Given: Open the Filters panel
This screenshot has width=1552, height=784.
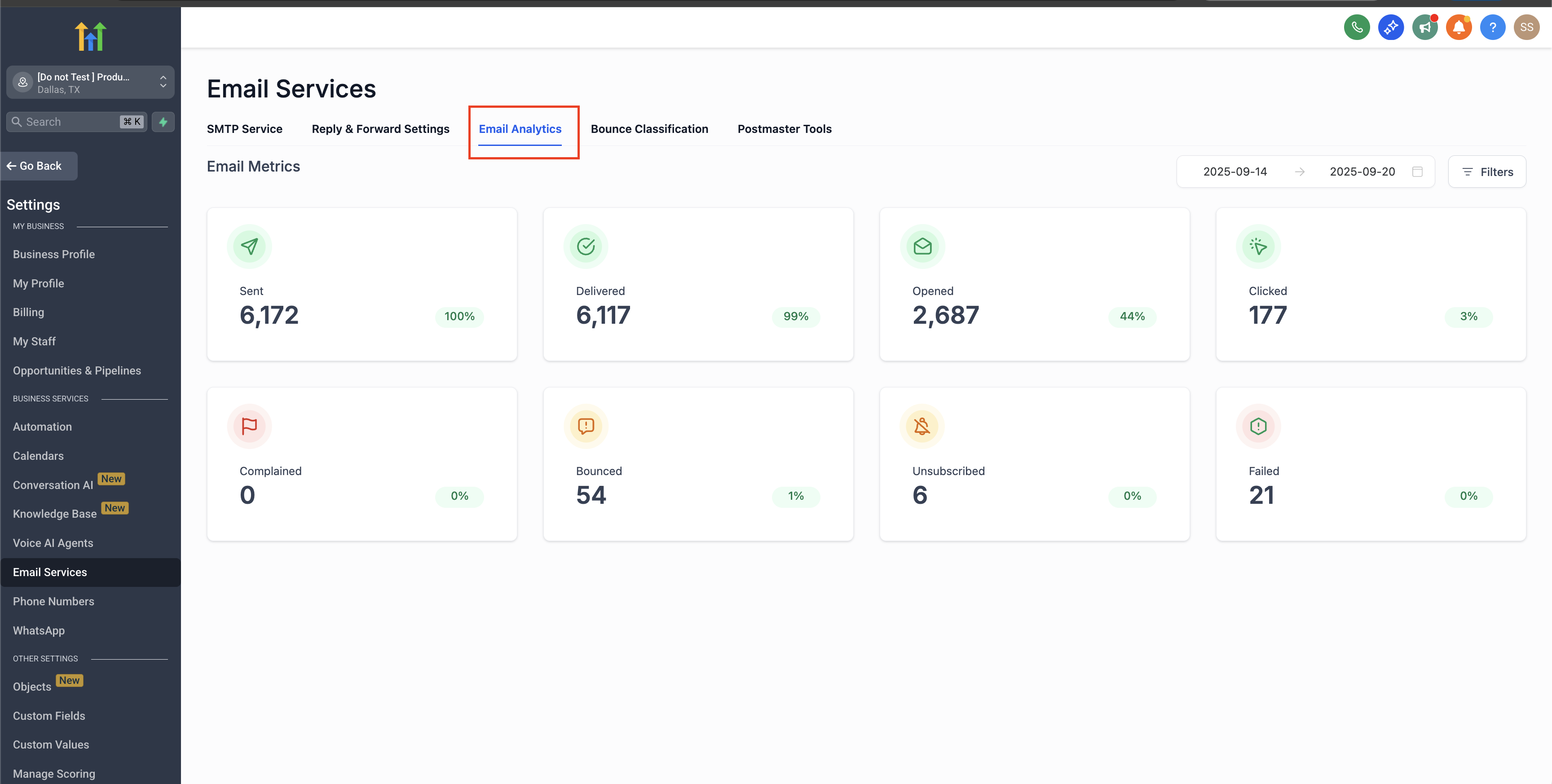Looking at the screenshot, I should pos(1486,172).
